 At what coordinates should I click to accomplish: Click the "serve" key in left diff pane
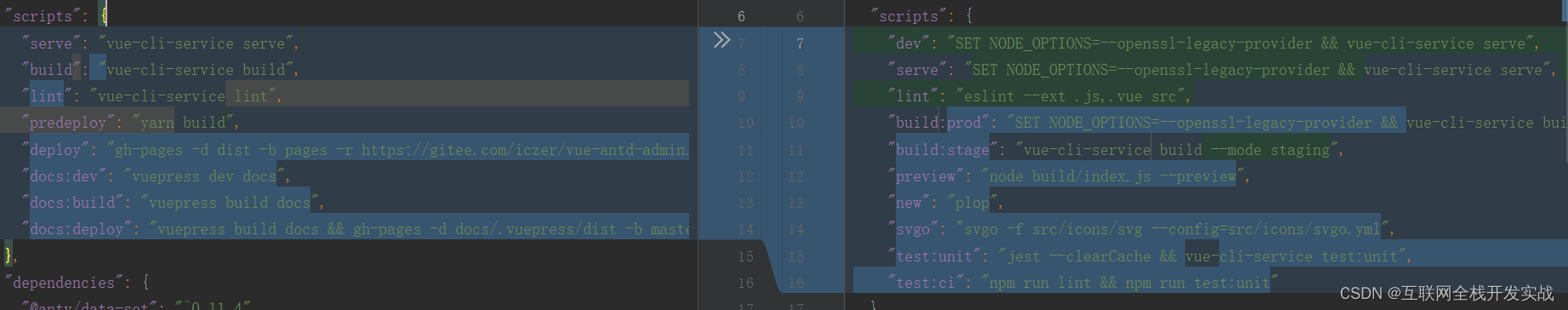click(51, 43)
